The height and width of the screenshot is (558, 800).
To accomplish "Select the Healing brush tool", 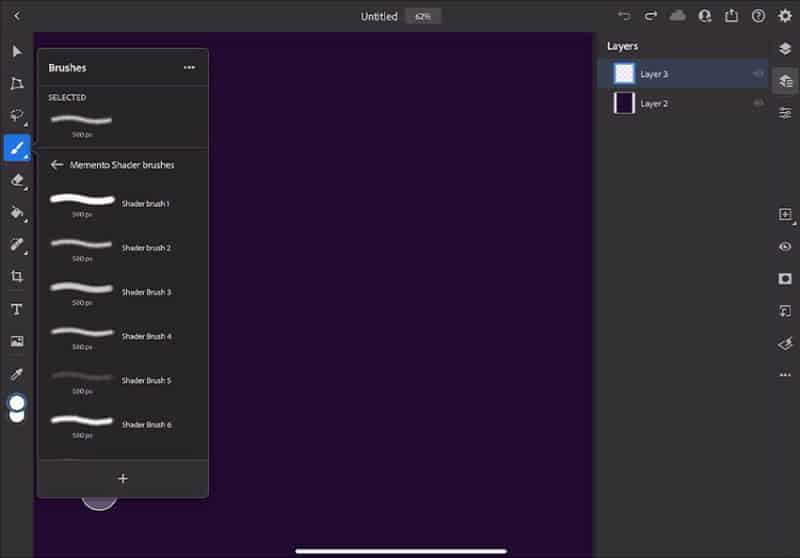I will point(17,244).
